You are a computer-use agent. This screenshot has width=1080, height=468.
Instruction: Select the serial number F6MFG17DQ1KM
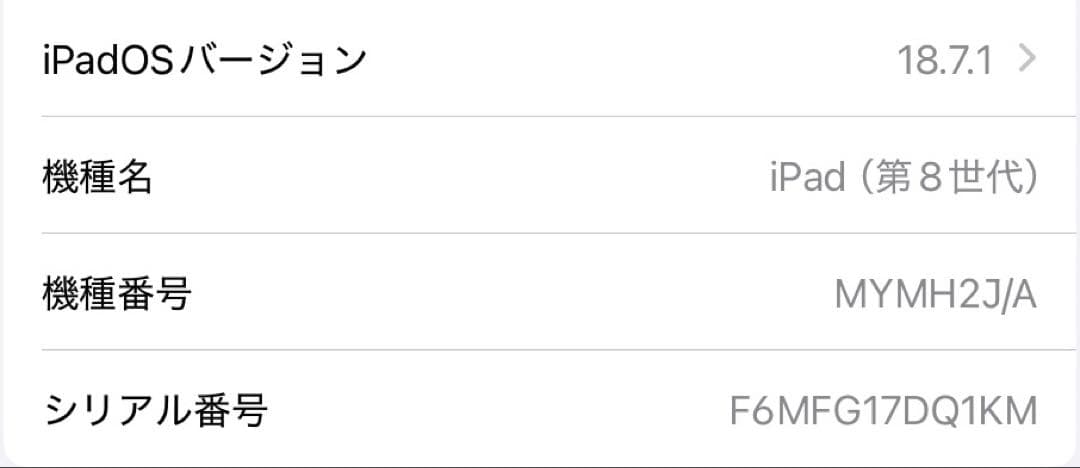[x=884, y=411]
